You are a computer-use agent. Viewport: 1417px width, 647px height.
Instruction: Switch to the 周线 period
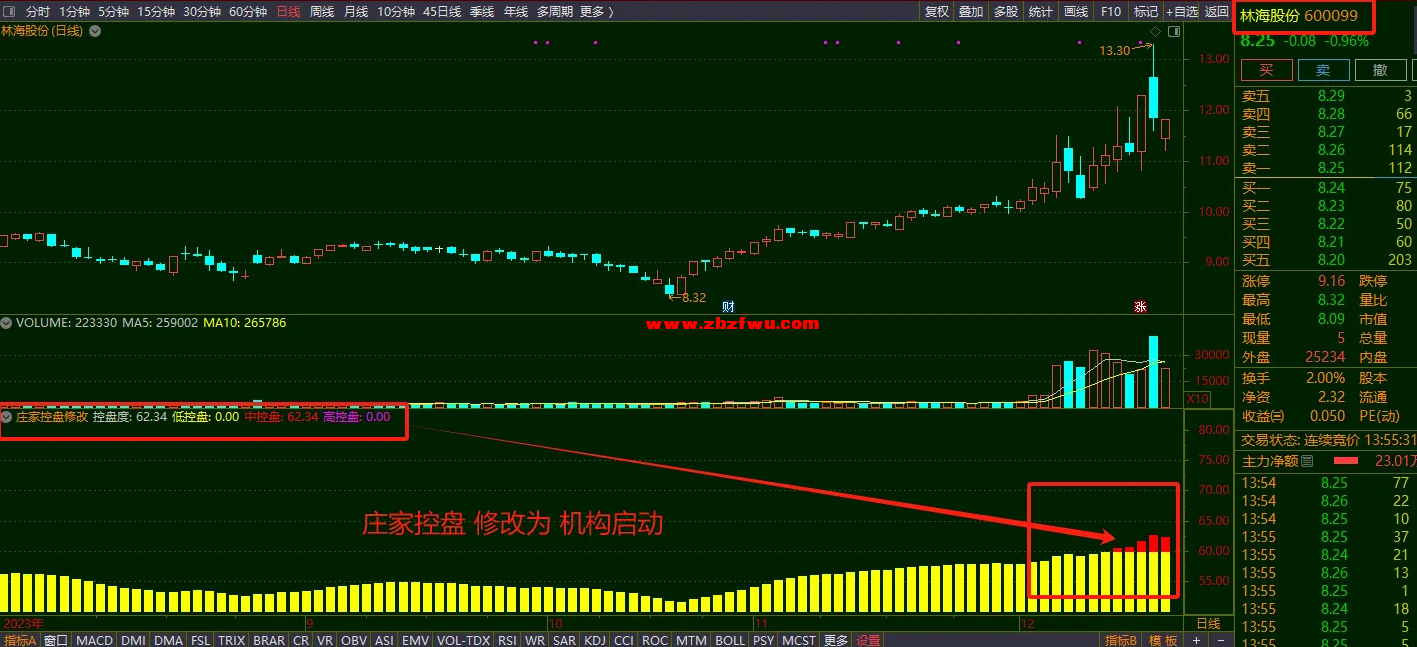(322, 12)
